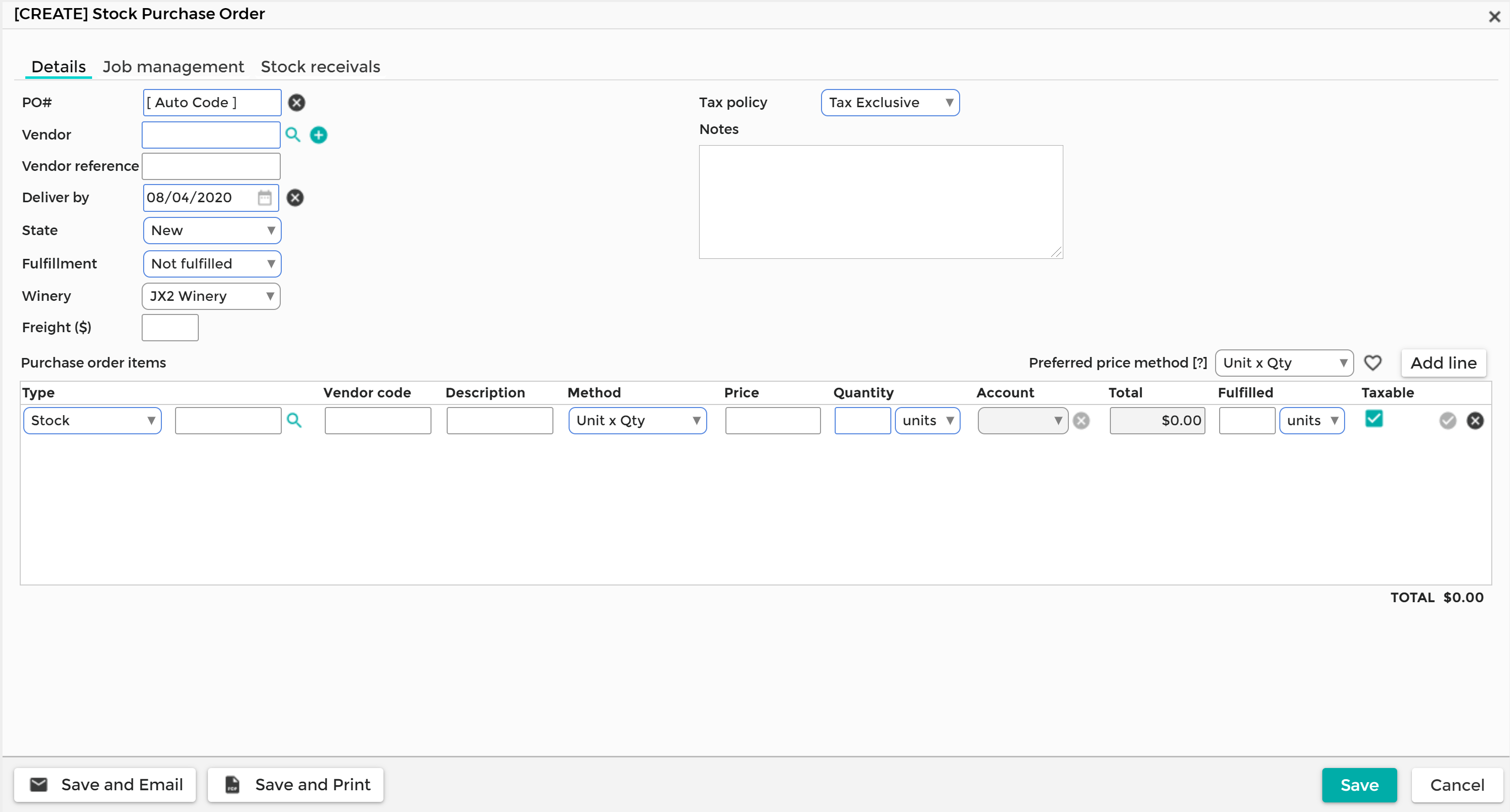Switch to the Job management tab
This screenshot has width=1510, height=812.
click(173, 67)
